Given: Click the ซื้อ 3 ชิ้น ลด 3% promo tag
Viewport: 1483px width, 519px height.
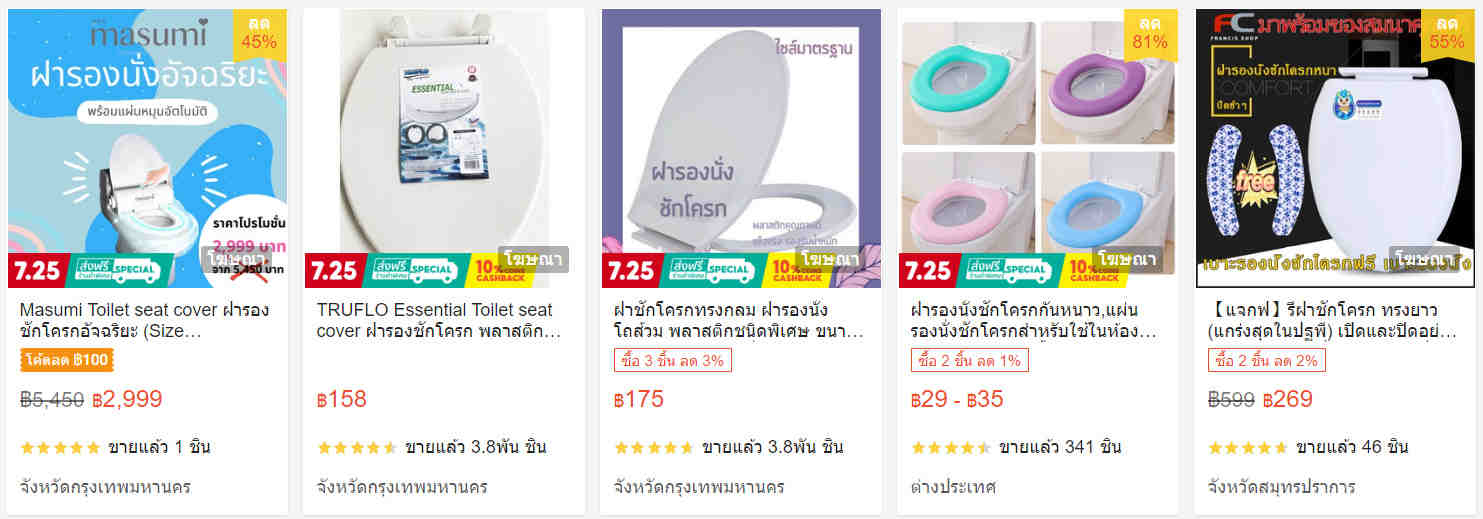Looking at the screenshot, I should [673, 360].
